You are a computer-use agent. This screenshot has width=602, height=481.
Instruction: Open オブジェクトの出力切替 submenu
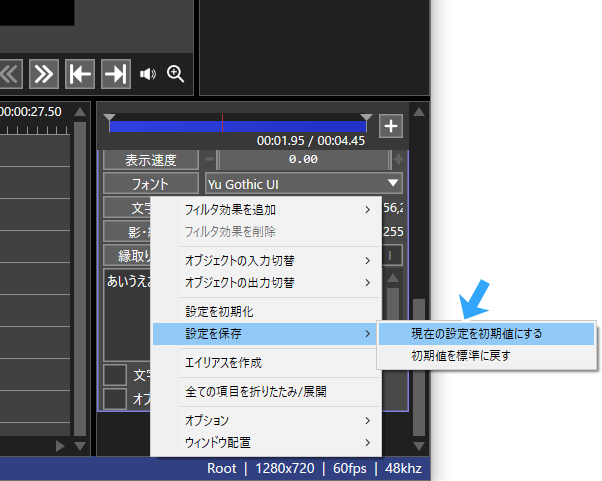(x=266, y=283)
